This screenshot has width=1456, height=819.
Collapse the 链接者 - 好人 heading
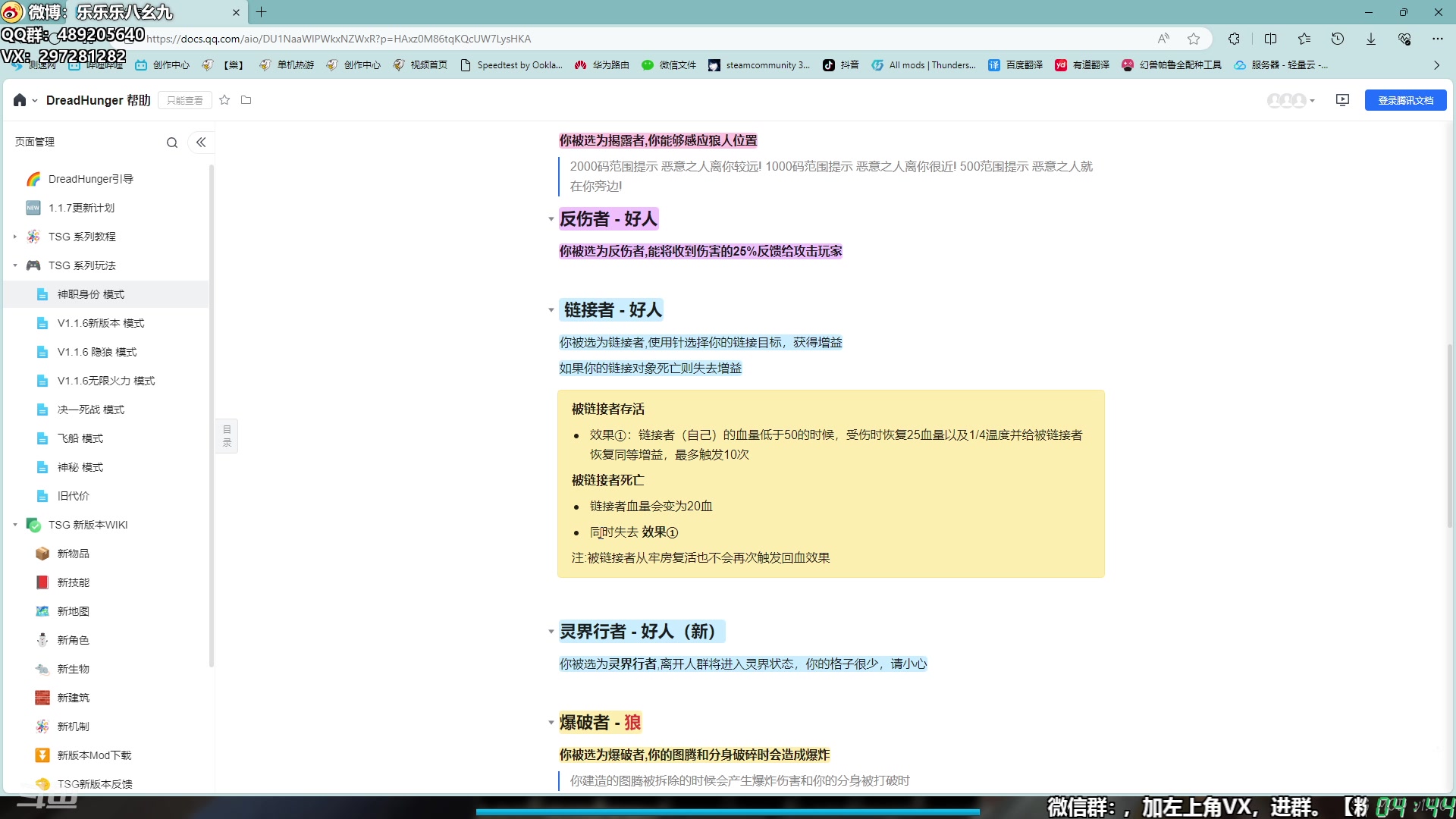(551, 310)
